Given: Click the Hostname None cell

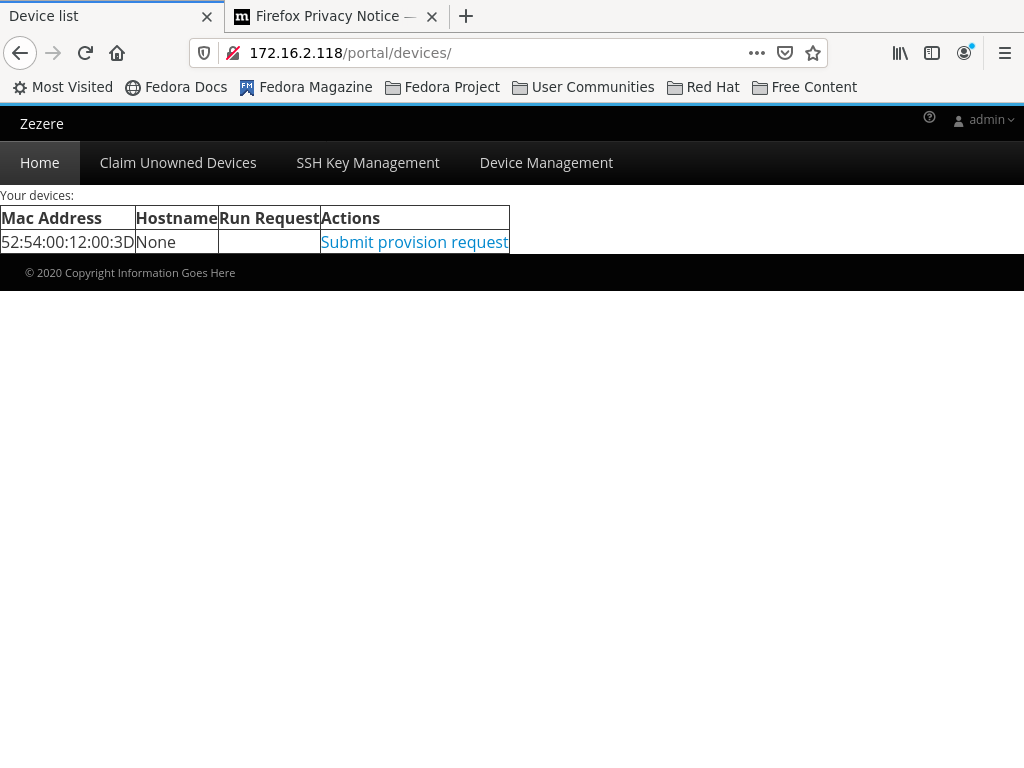Looking at the screenshot, I should coord(177,242).
